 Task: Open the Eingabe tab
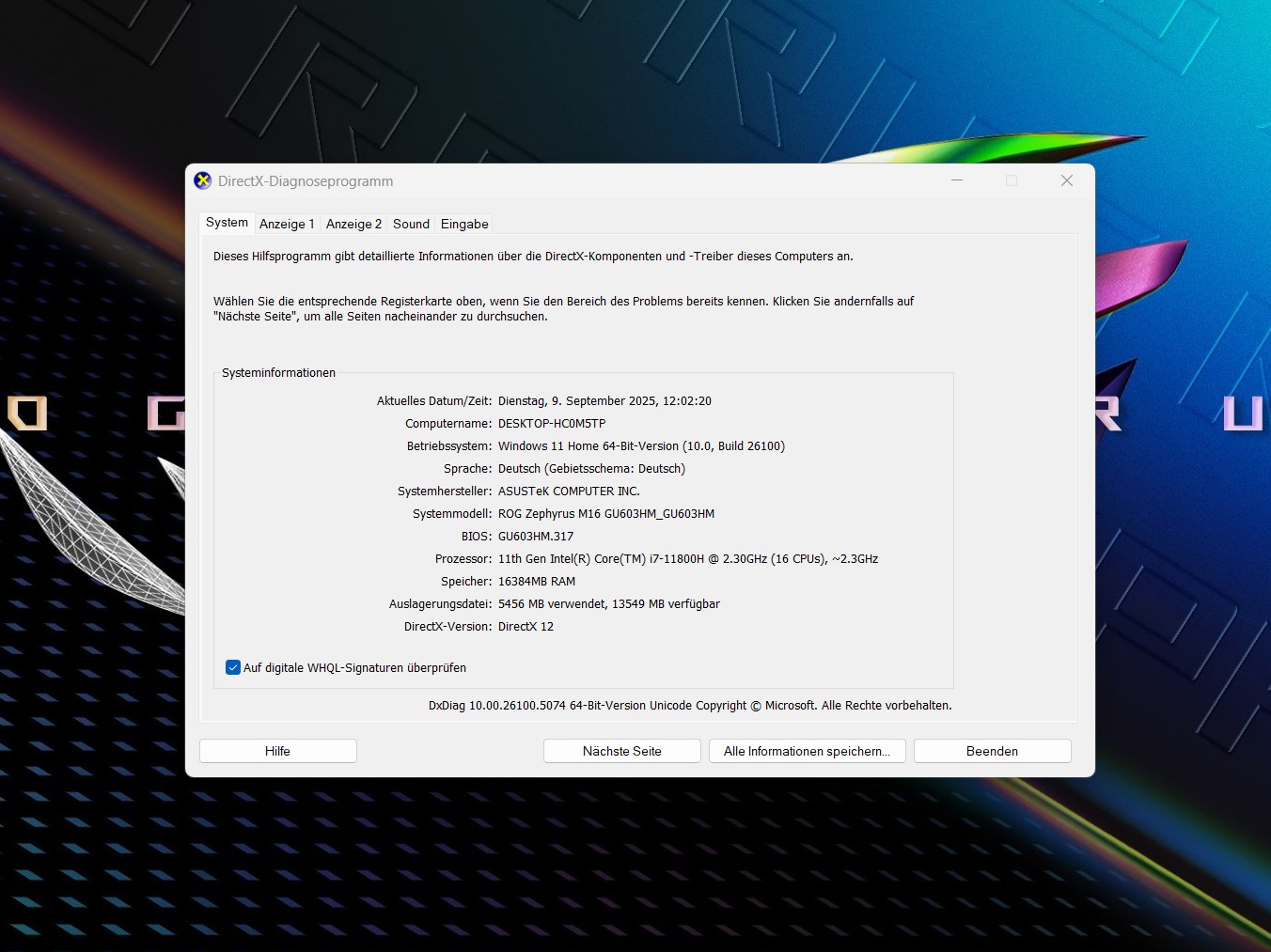tap(464, 224)
